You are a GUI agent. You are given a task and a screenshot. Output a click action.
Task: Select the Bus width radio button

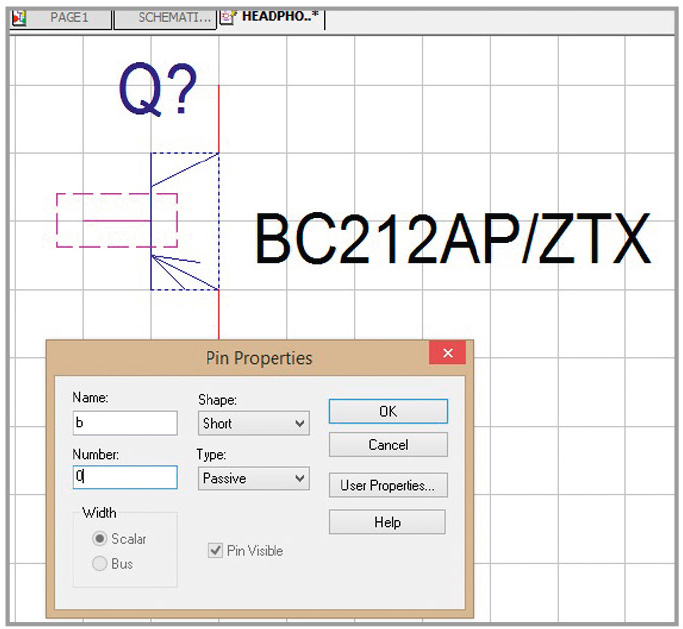[x=100, y=564]
